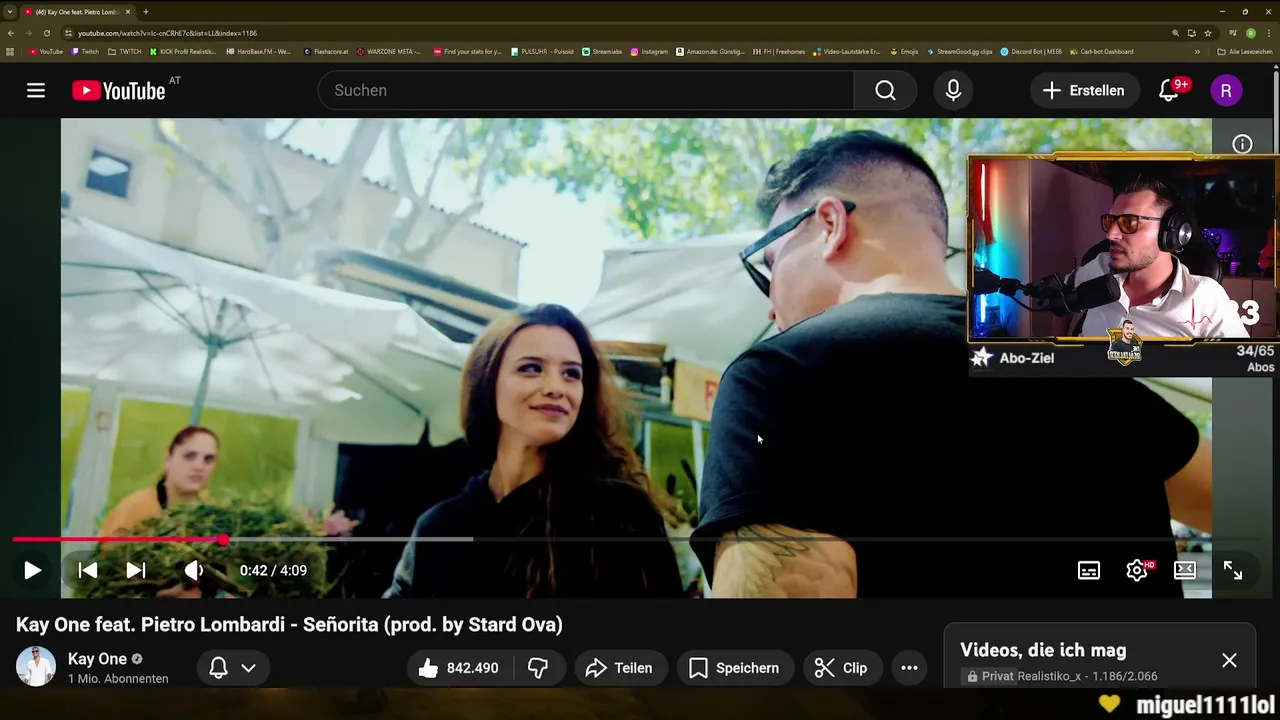Open the YouTube bookmark
Screen dimensions: 1280x720
coord(46,52)
